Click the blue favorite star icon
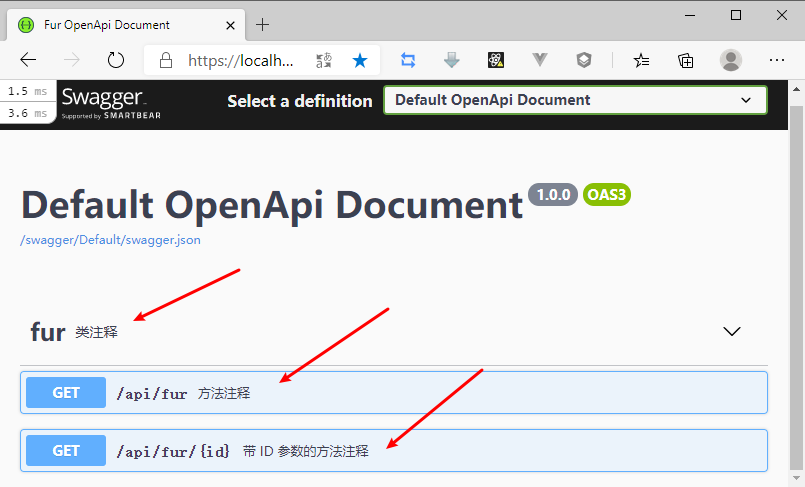805x487 pixels. (x=360, y=60)
